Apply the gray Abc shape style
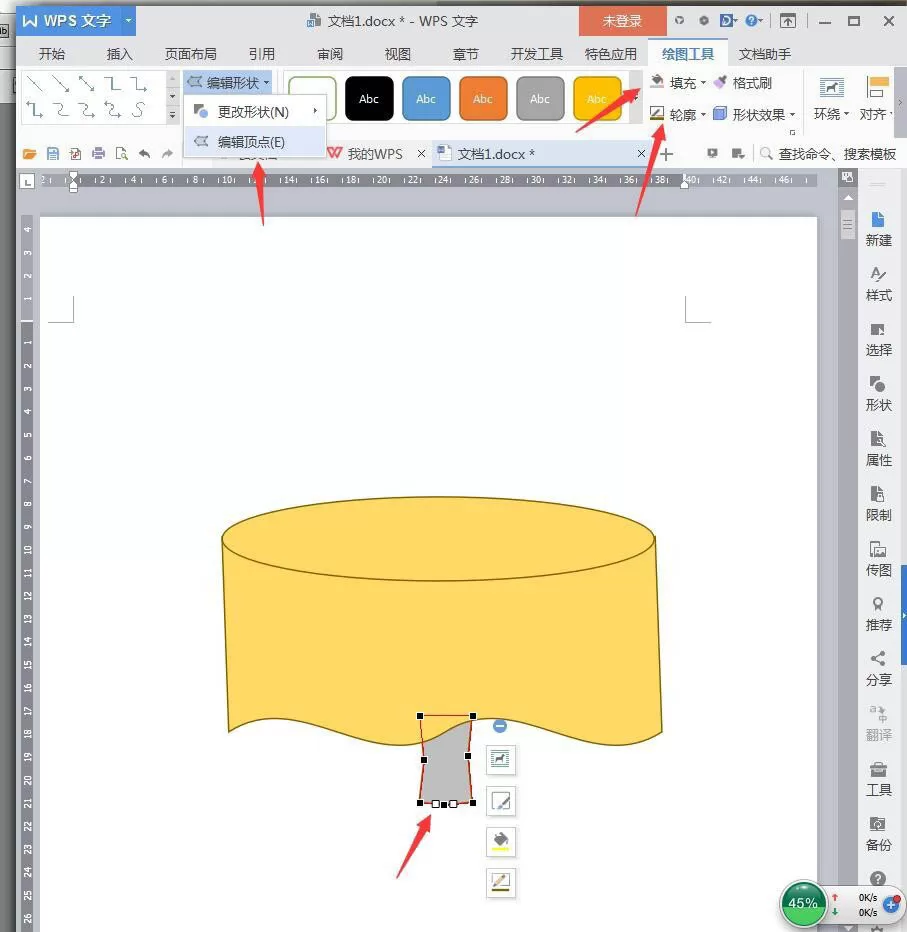Screen dimensions: 907x932 click(x=540, y=99)
